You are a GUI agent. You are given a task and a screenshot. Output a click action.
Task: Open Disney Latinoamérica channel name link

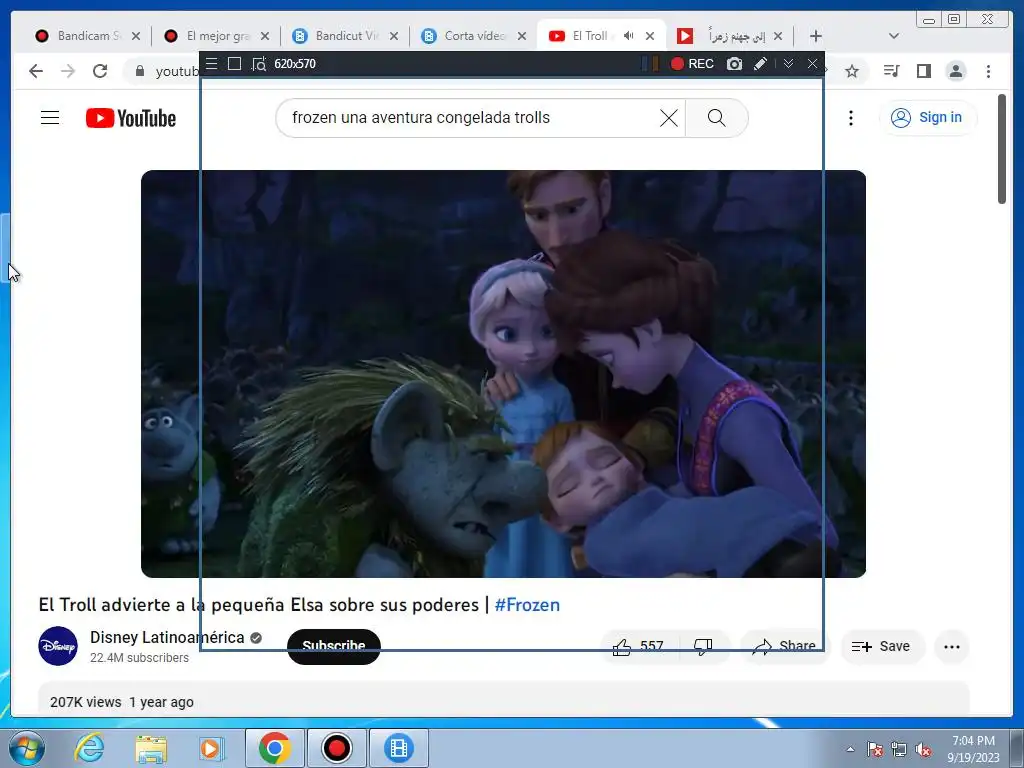[x=167, y=637]
